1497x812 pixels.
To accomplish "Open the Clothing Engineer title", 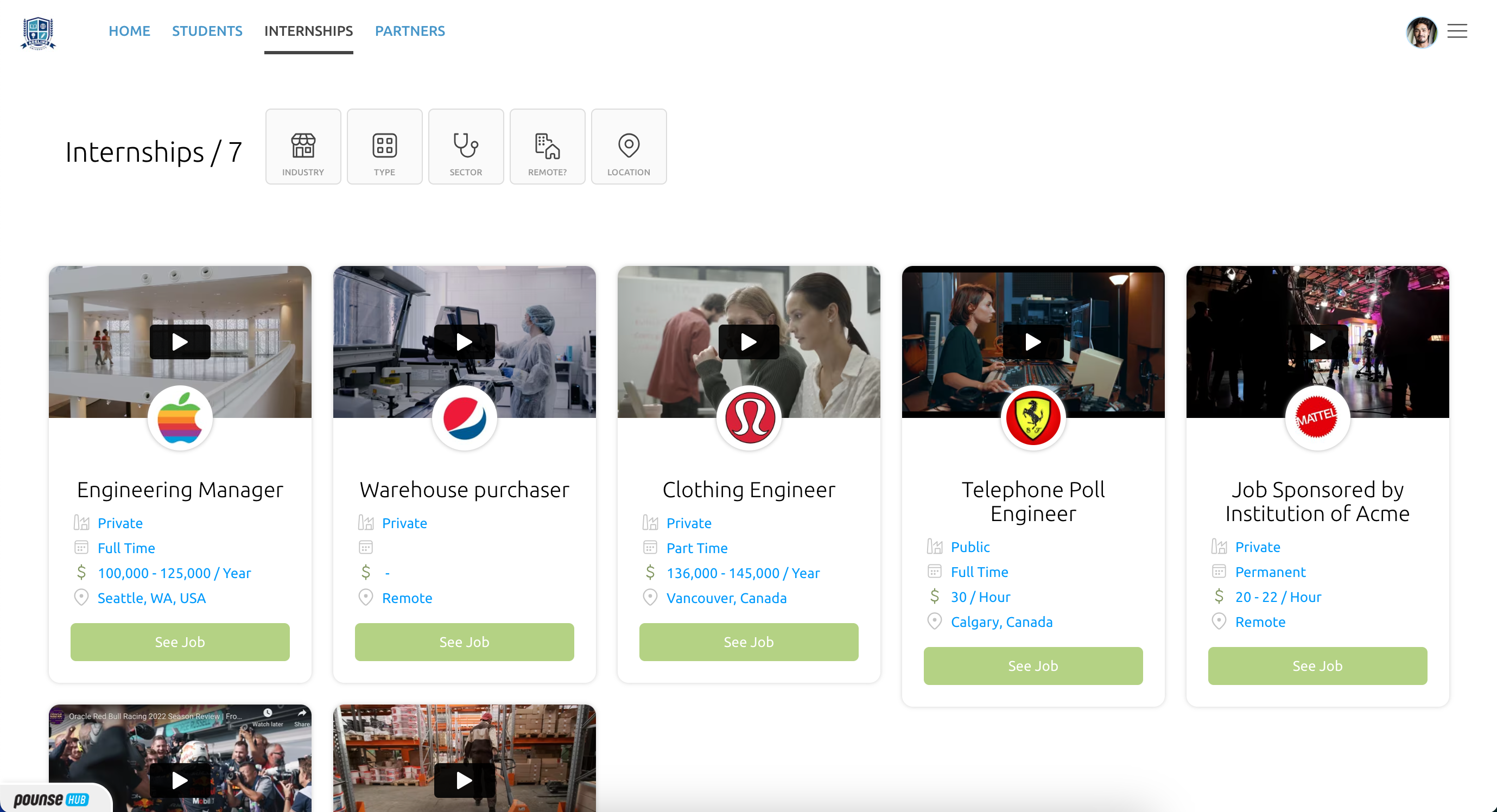I will [748, 490].
